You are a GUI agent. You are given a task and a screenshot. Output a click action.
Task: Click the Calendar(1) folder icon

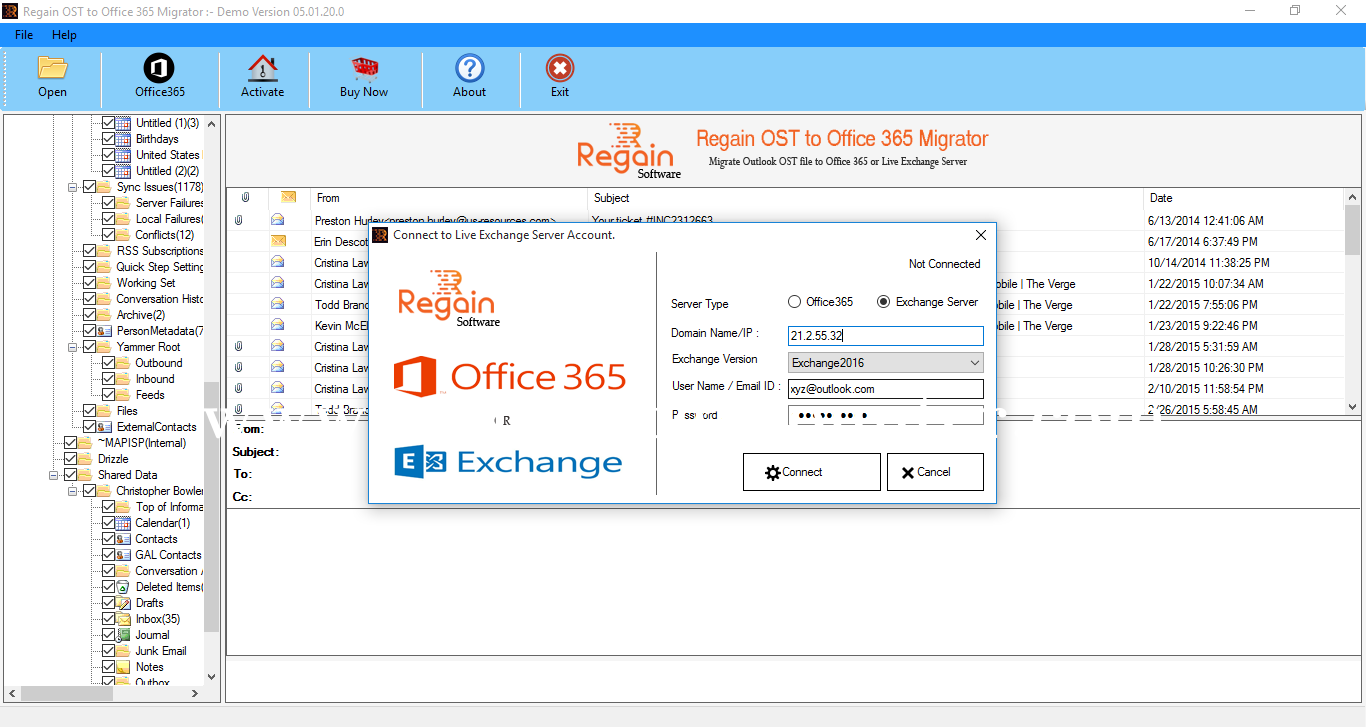(x=124, y=523)
